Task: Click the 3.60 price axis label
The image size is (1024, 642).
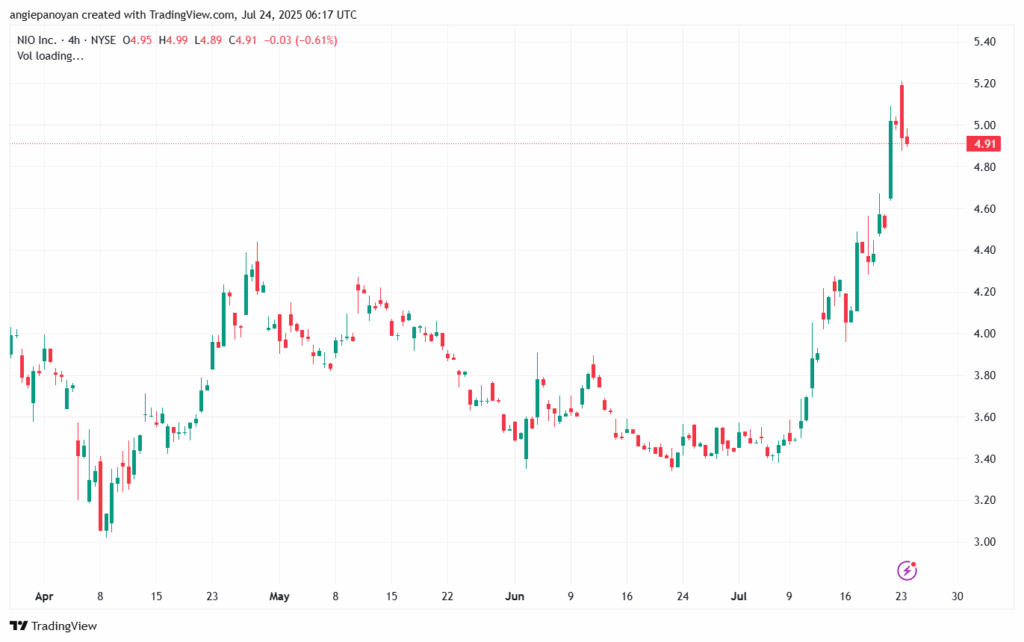Action: 984,417
